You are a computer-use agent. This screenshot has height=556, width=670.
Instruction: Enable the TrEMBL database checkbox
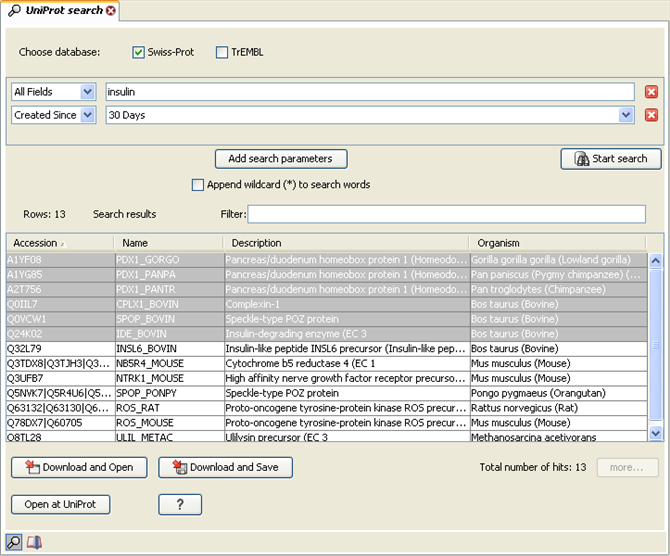coord(222,53)
